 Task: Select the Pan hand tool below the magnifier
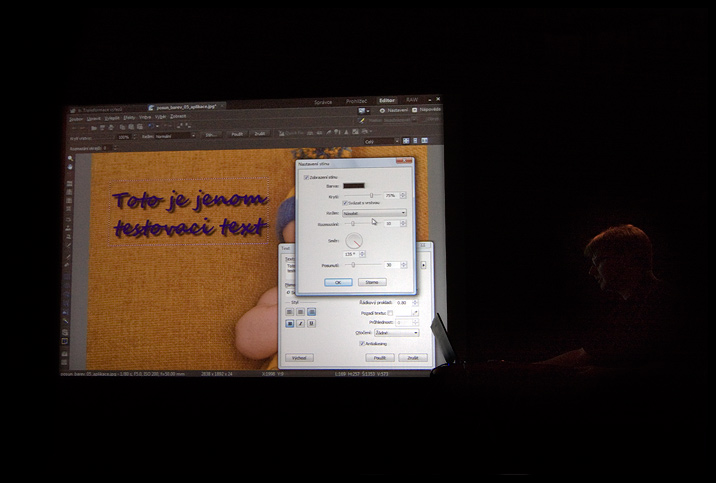click(x=70, y=167)
